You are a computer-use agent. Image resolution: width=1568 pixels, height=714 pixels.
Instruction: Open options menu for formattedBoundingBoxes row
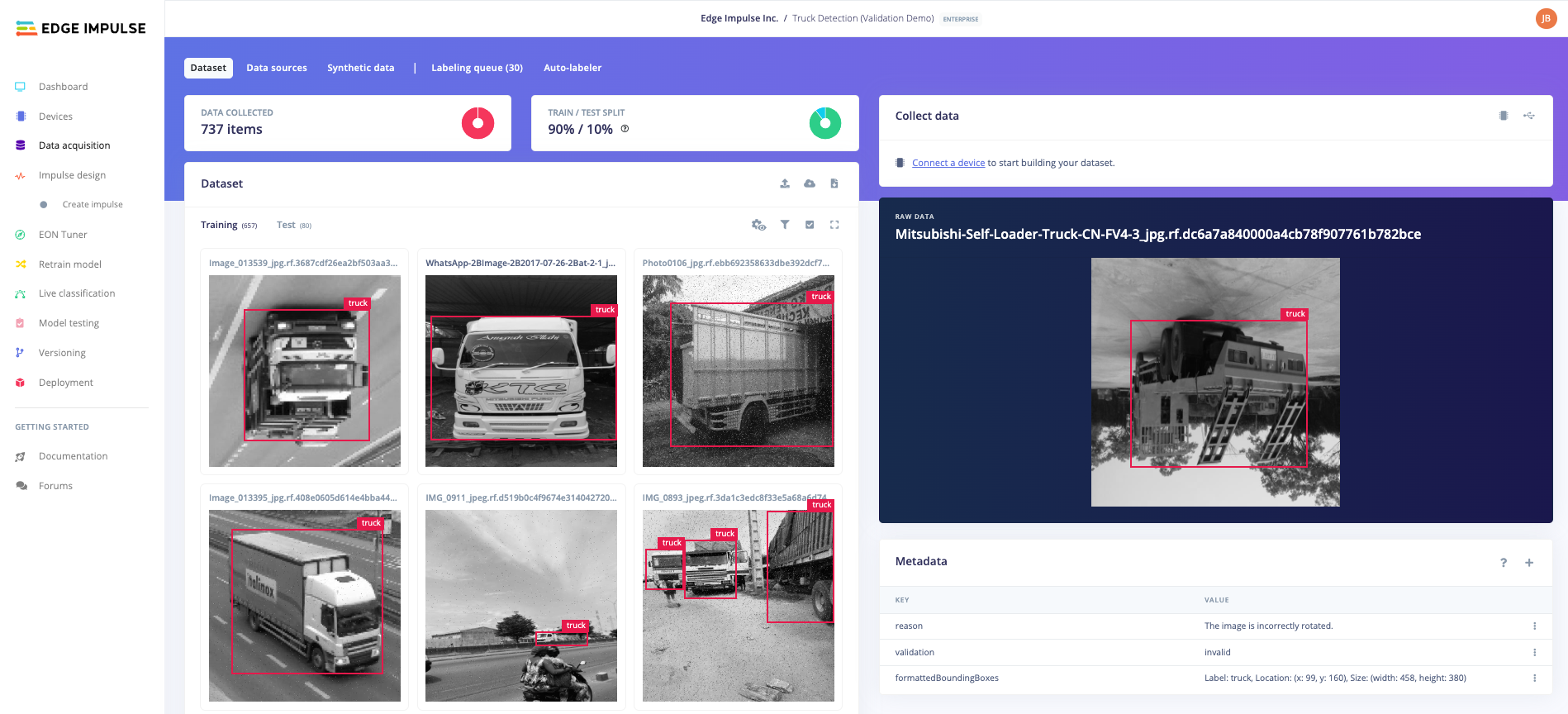tap(1535, 678)
